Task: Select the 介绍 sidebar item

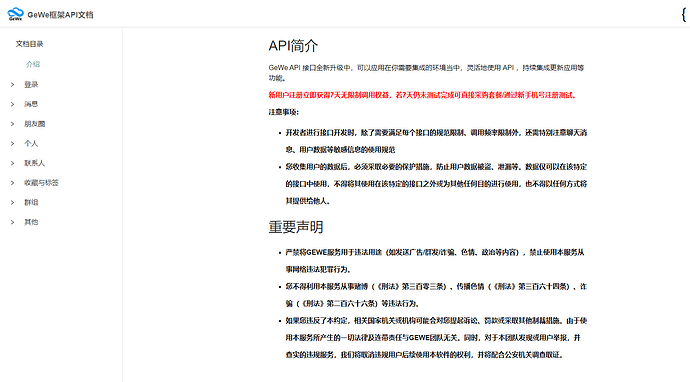Action: [33, 64]
